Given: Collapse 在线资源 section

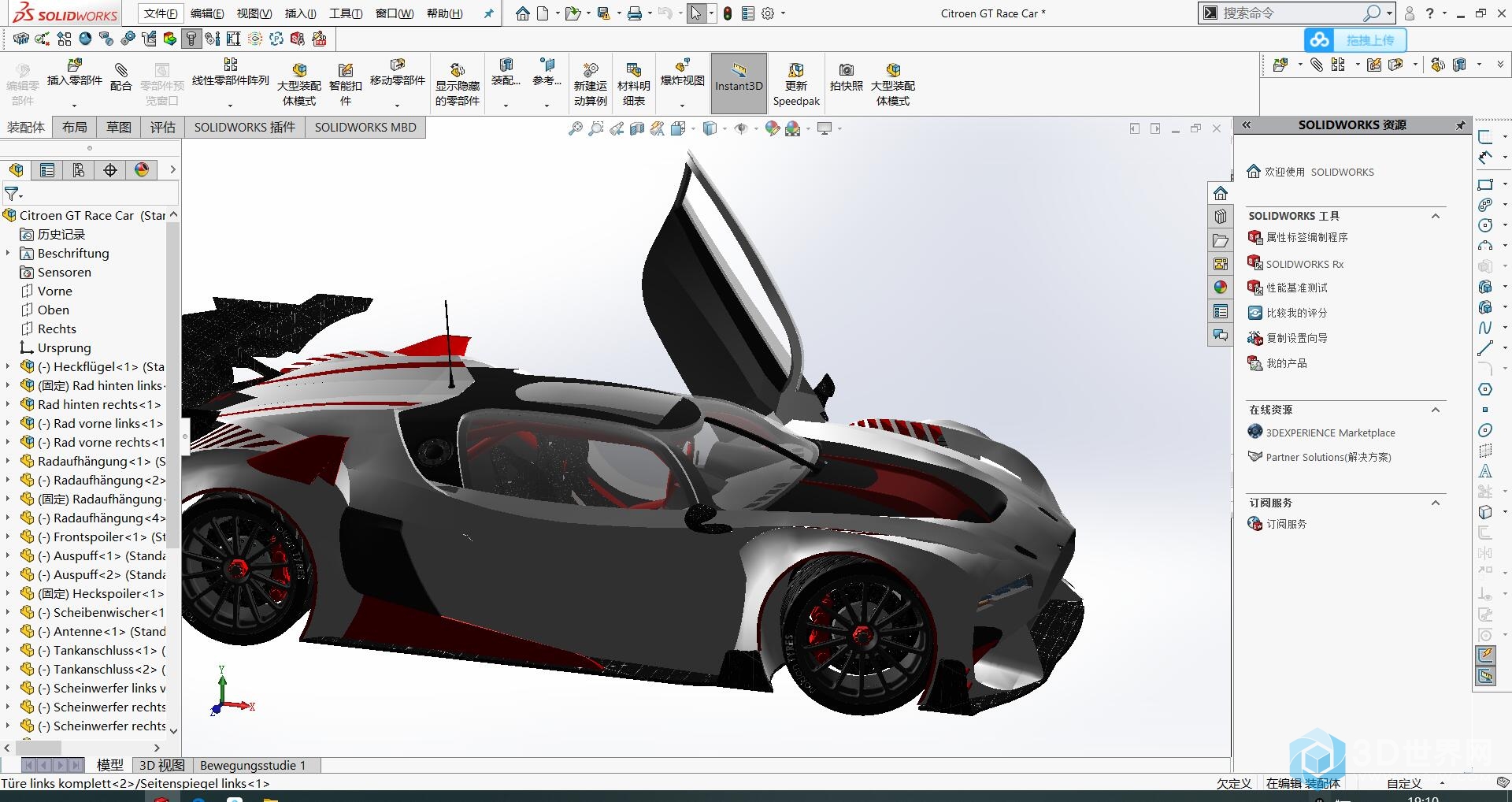Looking at the screenshot, I should click(x=1436, y=410).
